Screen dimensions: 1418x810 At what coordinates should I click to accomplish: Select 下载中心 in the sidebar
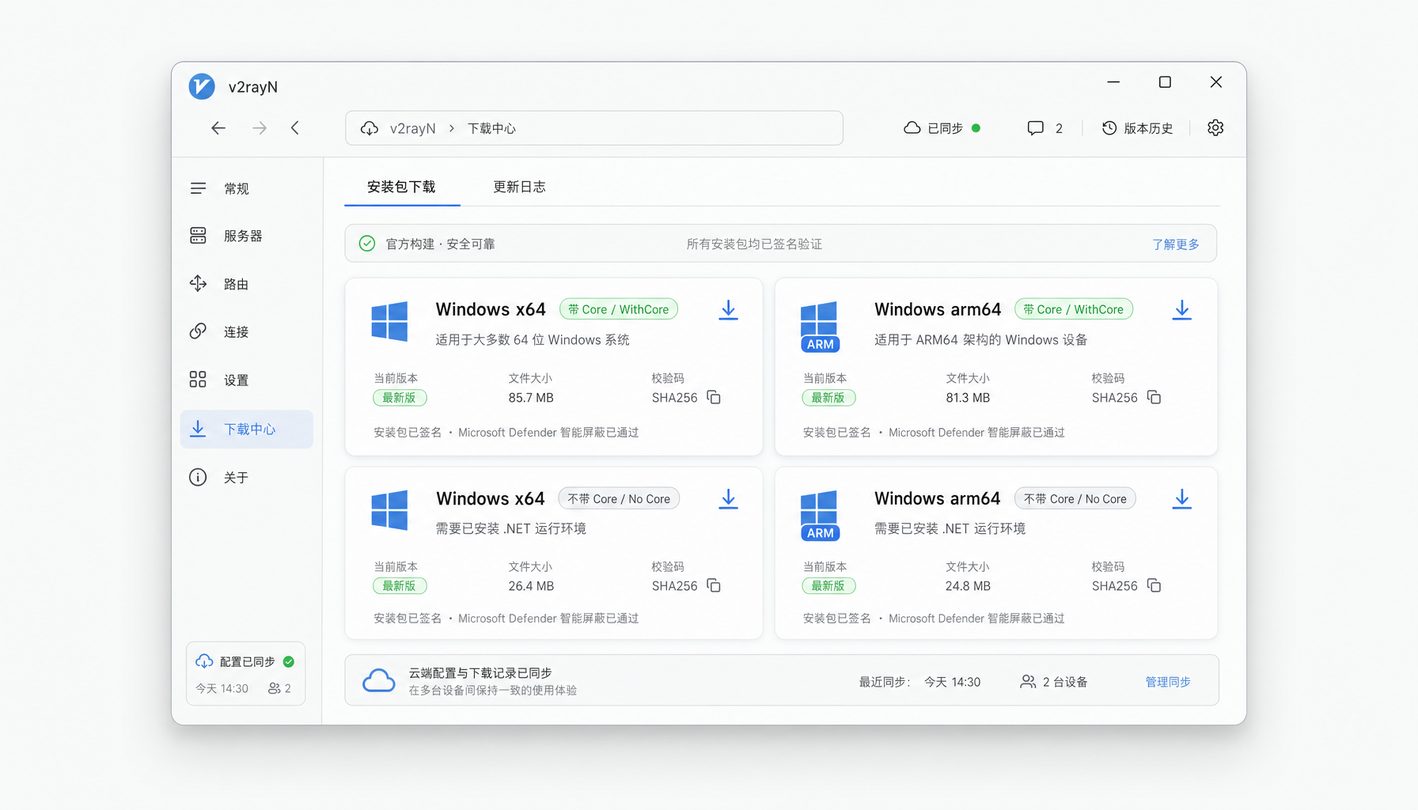(x=246, y=429)
